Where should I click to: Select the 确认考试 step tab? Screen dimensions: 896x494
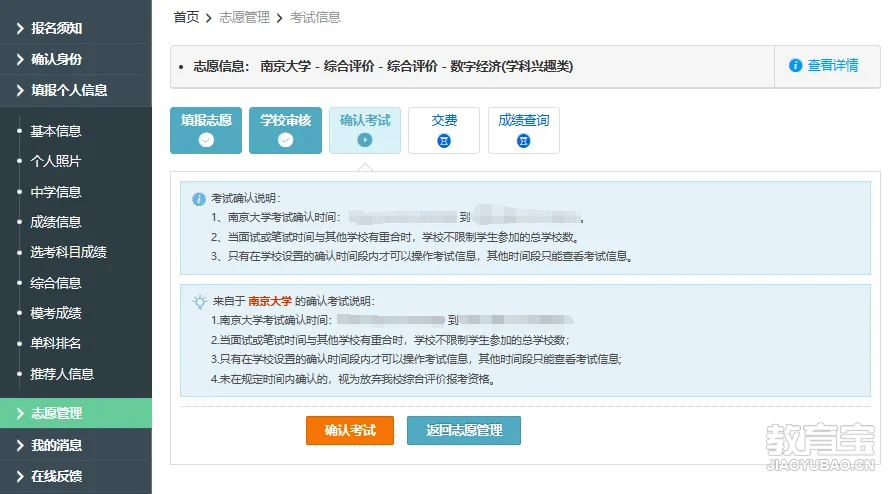(365, 130)
